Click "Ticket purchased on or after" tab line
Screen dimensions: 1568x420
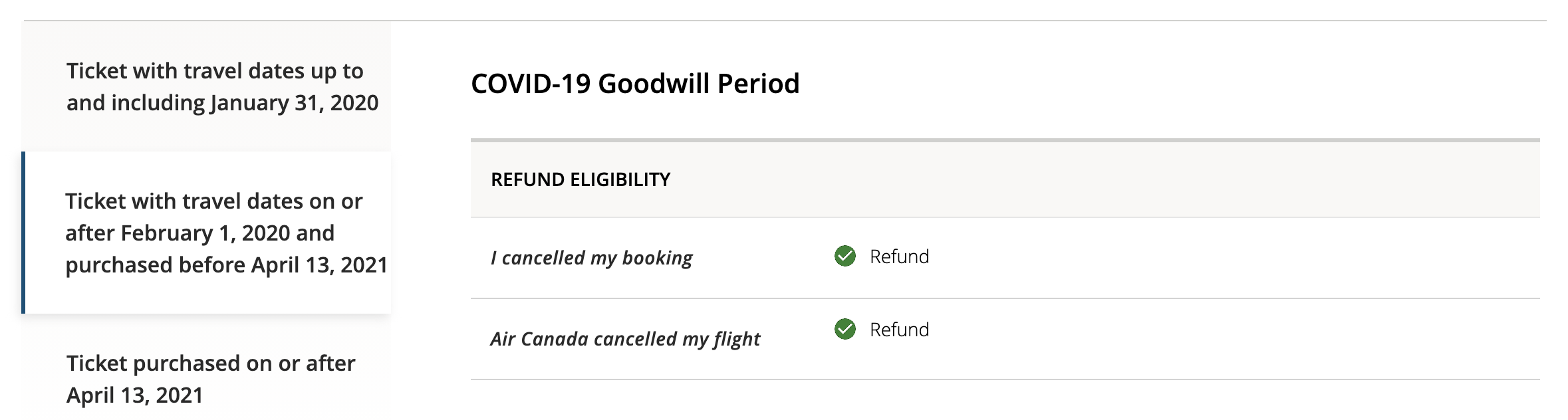click(x=211, y=364)
